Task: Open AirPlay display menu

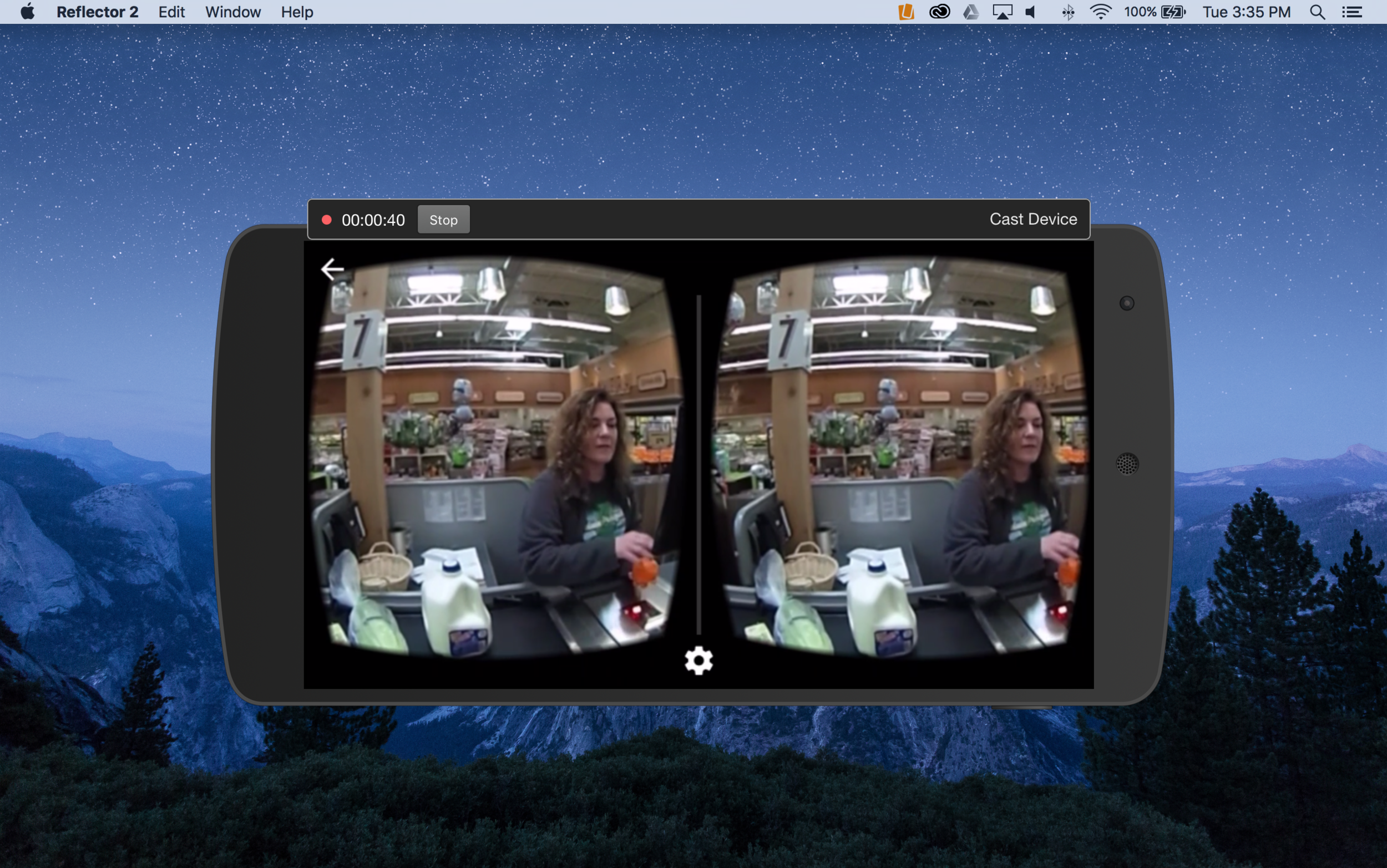Action: click(x=1003, y=12)
